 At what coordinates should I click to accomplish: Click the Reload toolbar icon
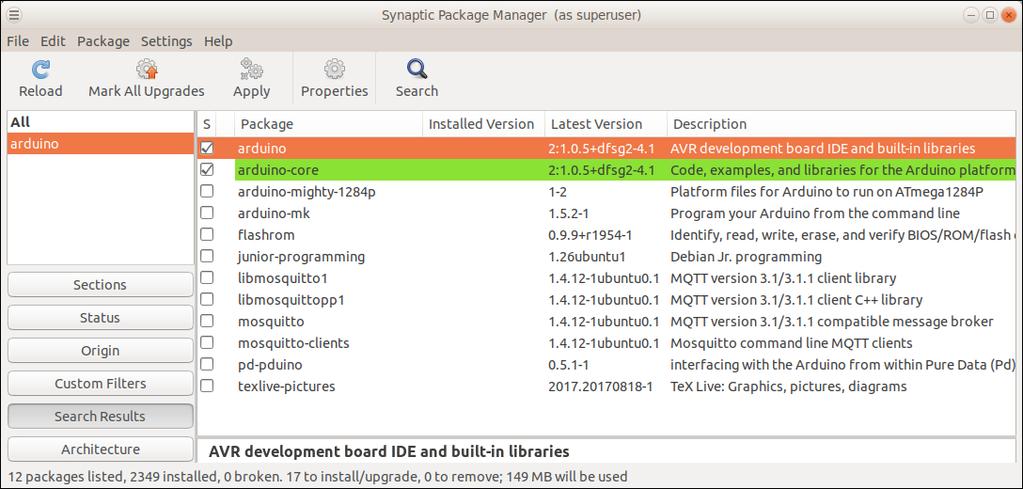pyautogui.click(x=40, y=69)
